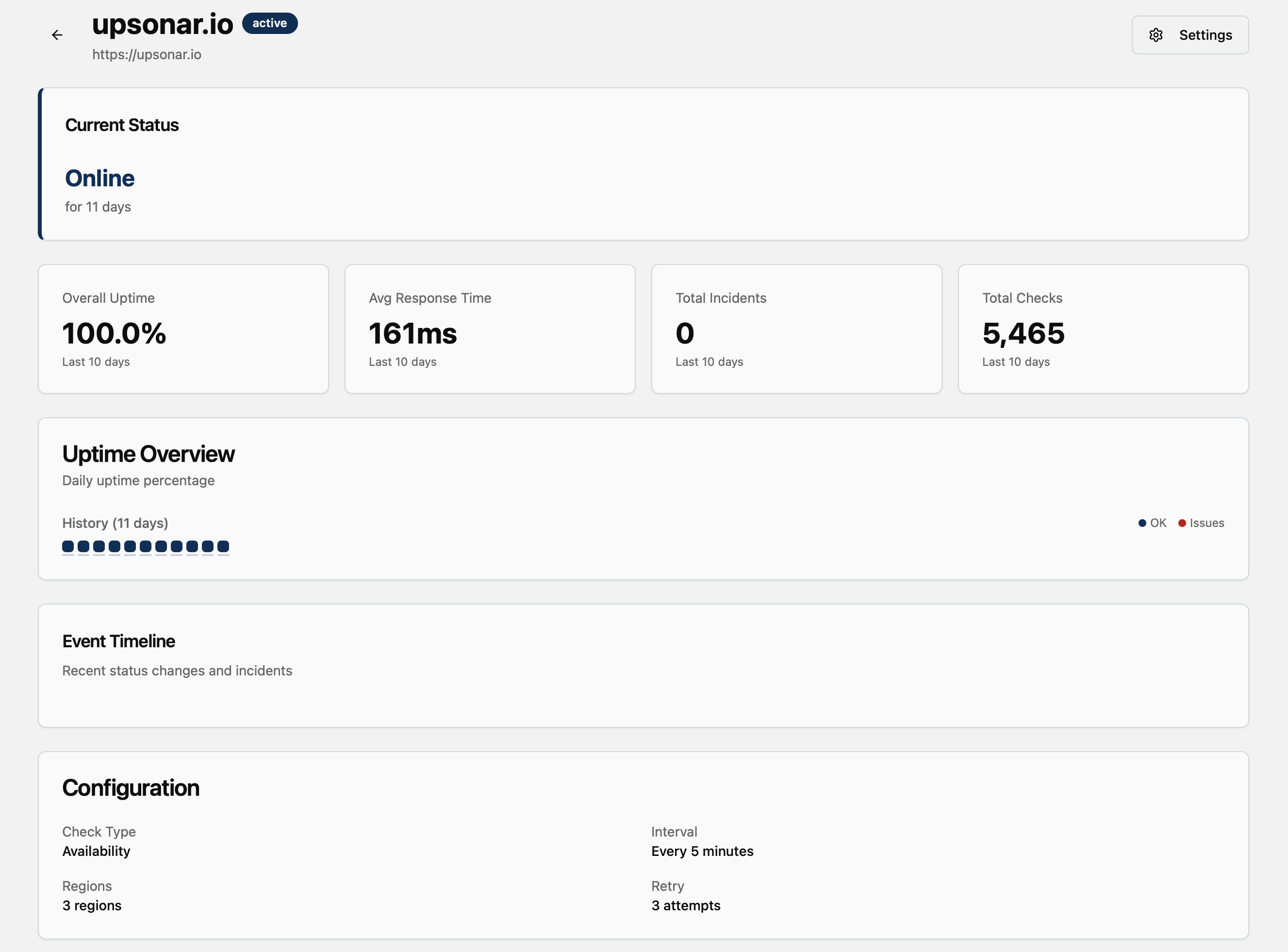Click the '3 attempts' retry value
1288x952 pixels.
[685, 905]
